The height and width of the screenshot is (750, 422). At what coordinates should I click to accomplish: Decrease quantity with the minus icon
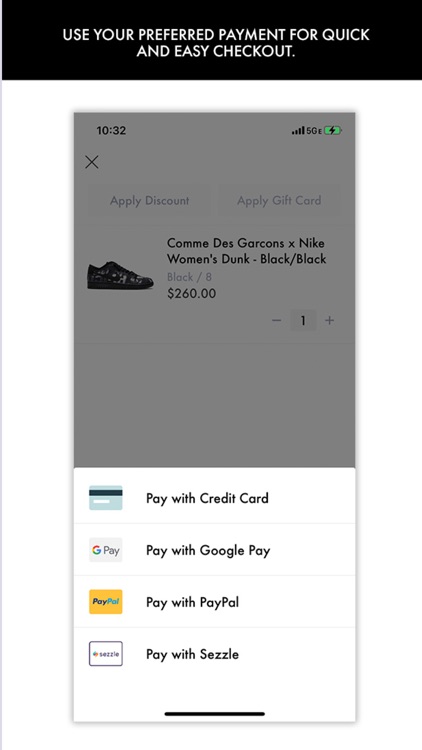pos(276,320)
